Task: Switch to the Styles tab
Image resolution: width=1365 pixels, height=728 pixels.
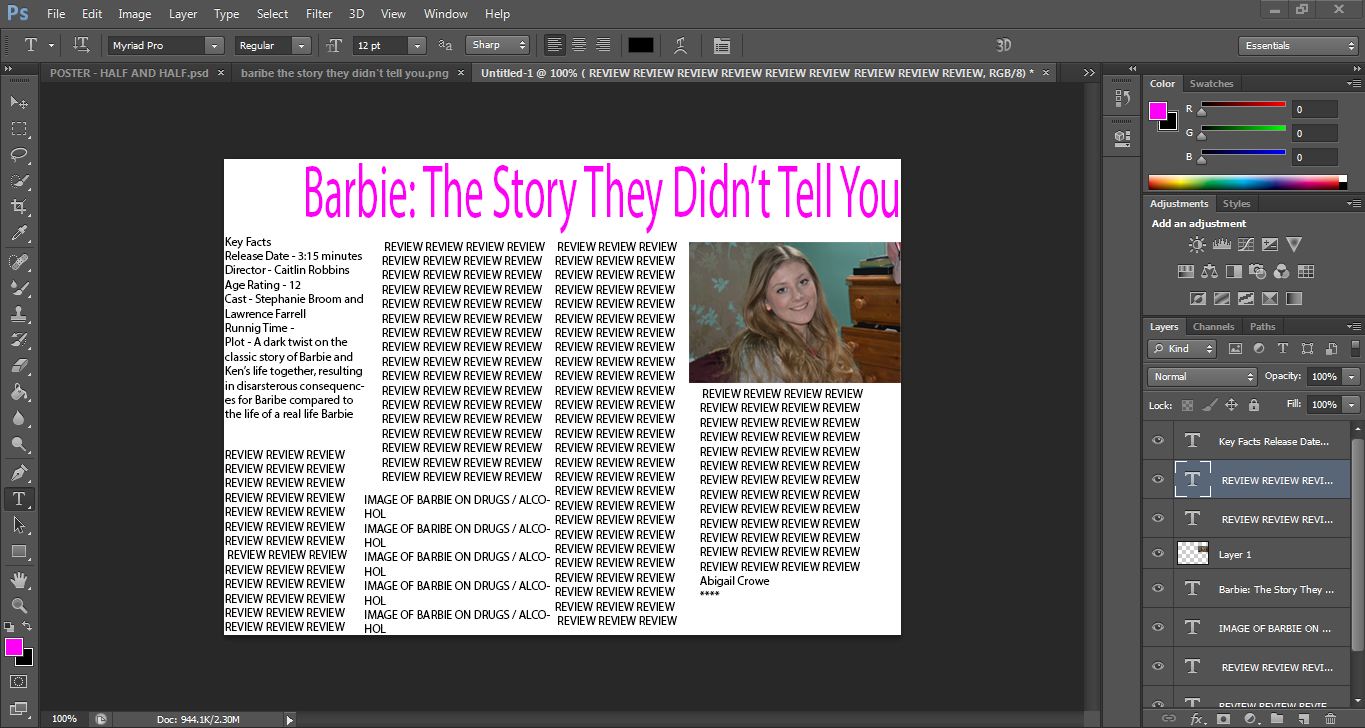Action: [x=1236, y=203]
